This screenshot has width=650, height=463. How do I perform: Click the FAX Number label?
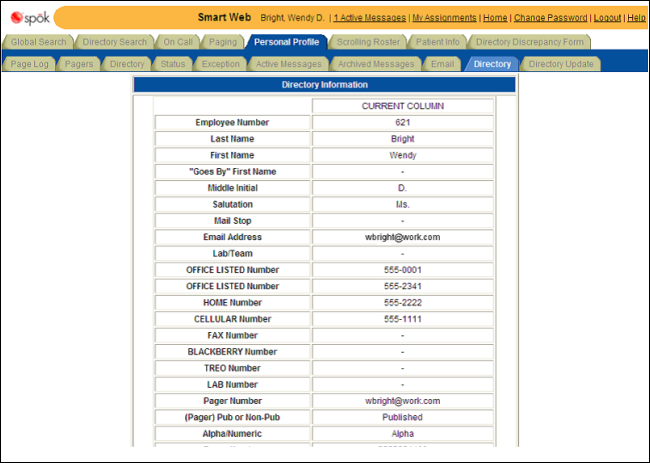click(232, 335)
